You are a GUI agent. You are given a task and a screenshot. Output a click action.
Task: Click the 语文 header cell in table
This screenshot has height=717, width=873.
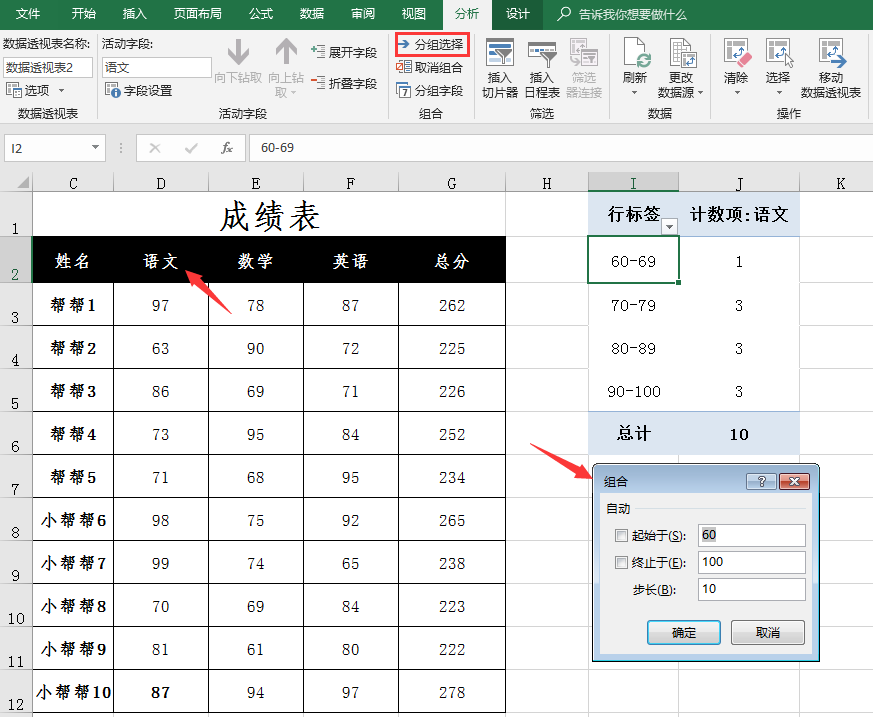coord(161,261)
